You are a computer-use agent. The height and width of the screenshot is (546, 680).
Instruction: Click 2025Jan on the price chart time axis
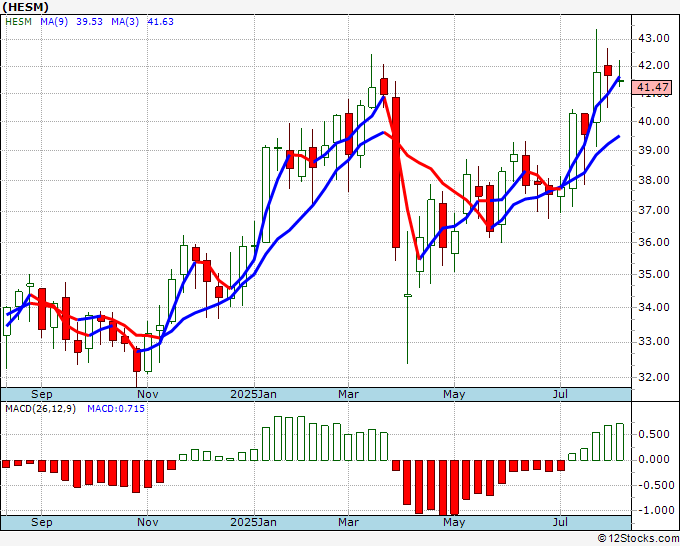(x=253, y=394)
